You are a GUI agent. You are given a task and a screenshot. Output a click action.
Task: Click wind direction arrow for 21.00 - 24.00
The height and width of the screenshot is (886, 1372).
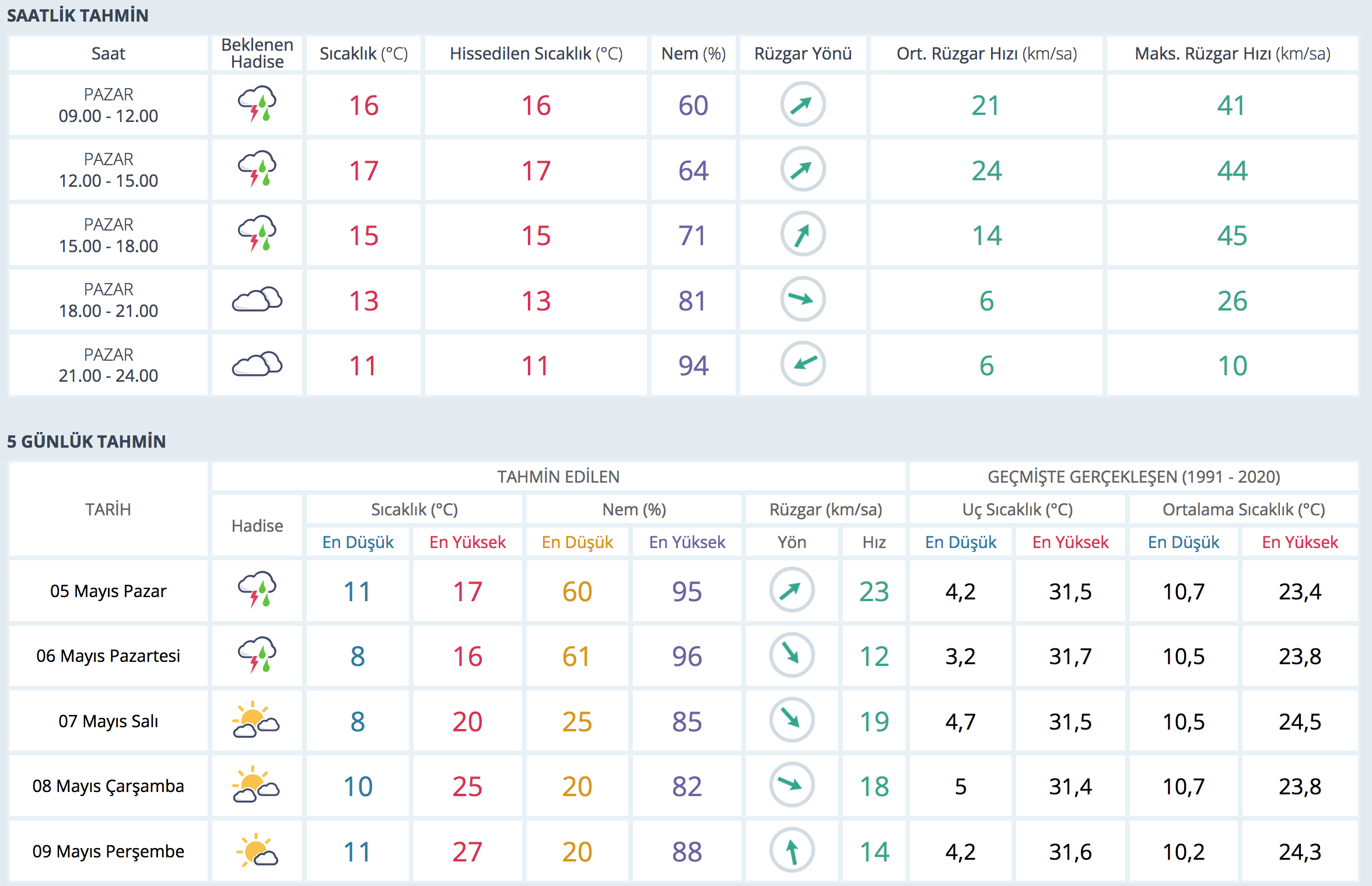[803, 364]
